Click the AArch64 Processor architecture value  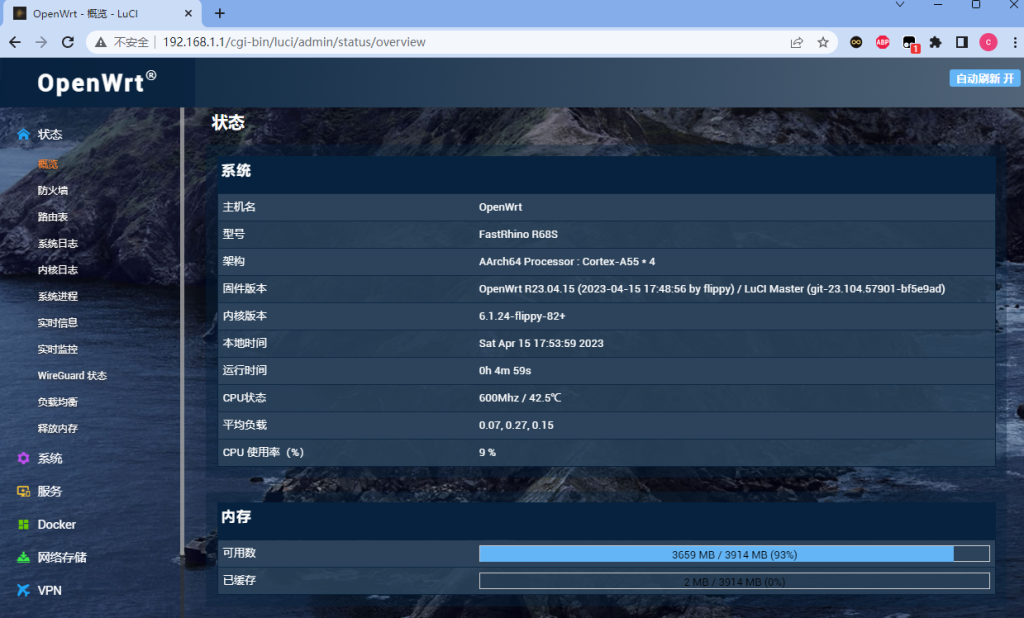click(x=567, y=261)
